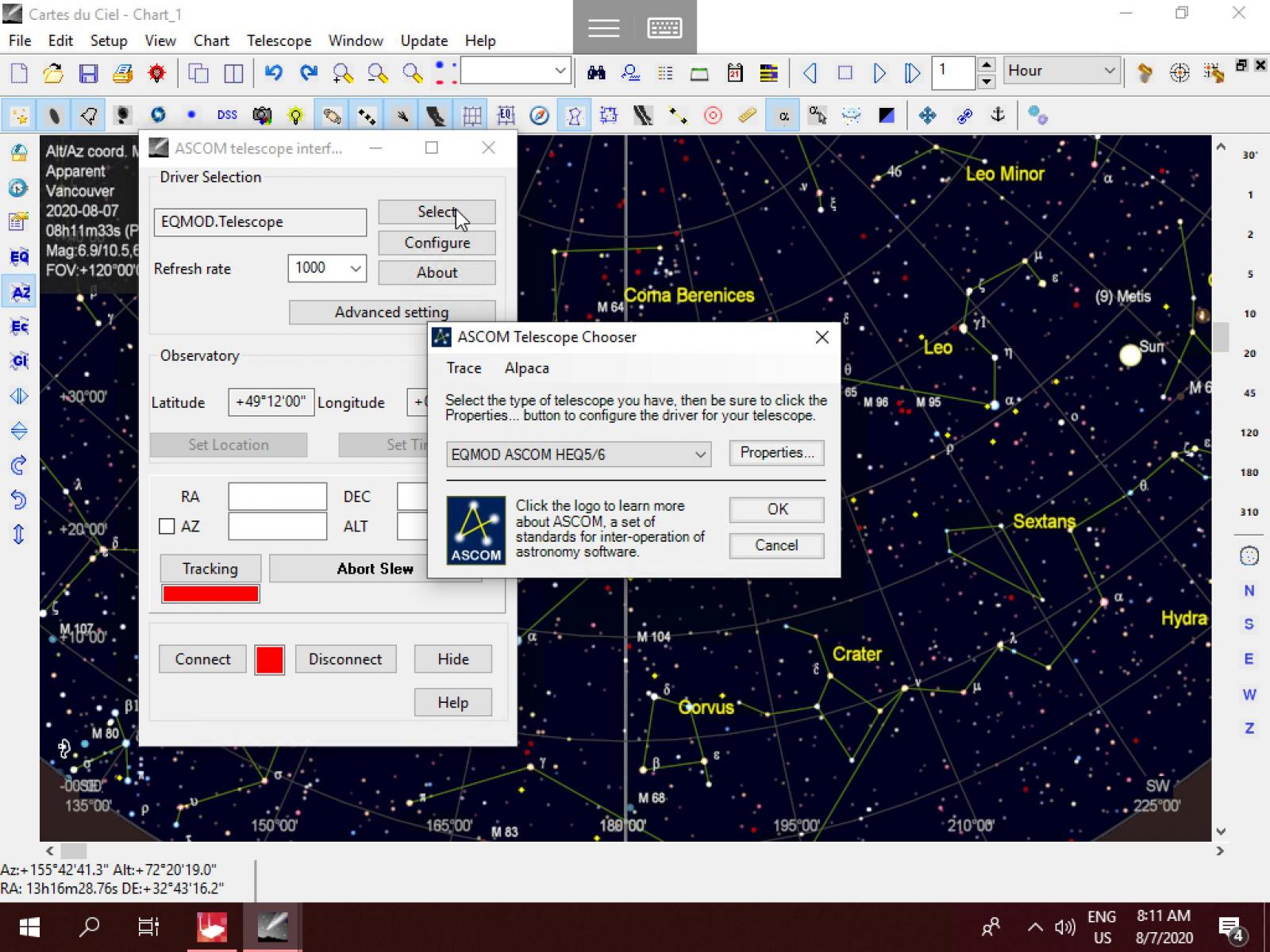Create a new chart with toolbar icon
This screenshot has height=952, width=1270.
coord(19,73)
